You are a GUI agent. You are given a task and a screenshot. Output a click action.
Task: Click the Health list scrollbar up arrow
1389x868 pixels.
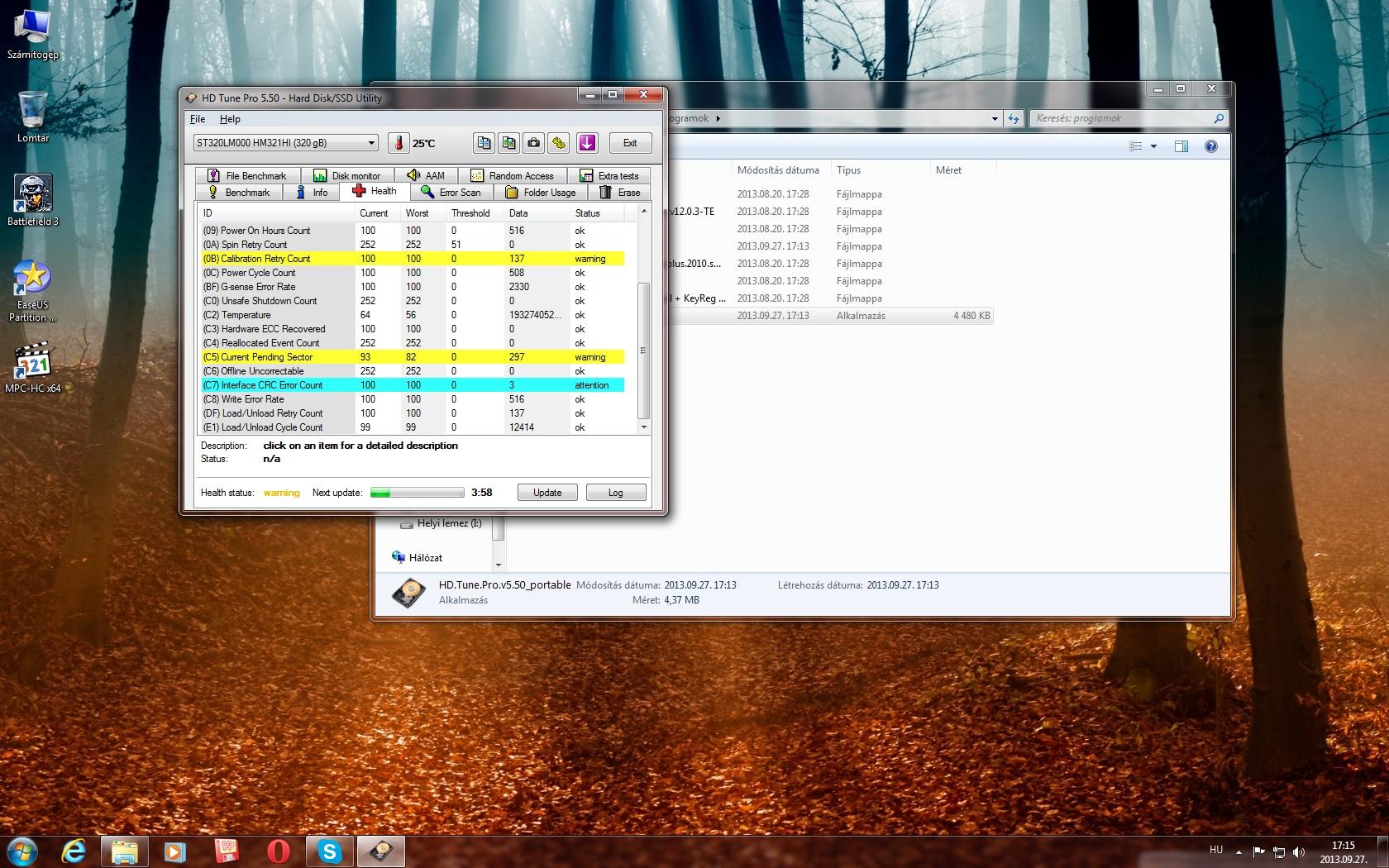(644, 211)
